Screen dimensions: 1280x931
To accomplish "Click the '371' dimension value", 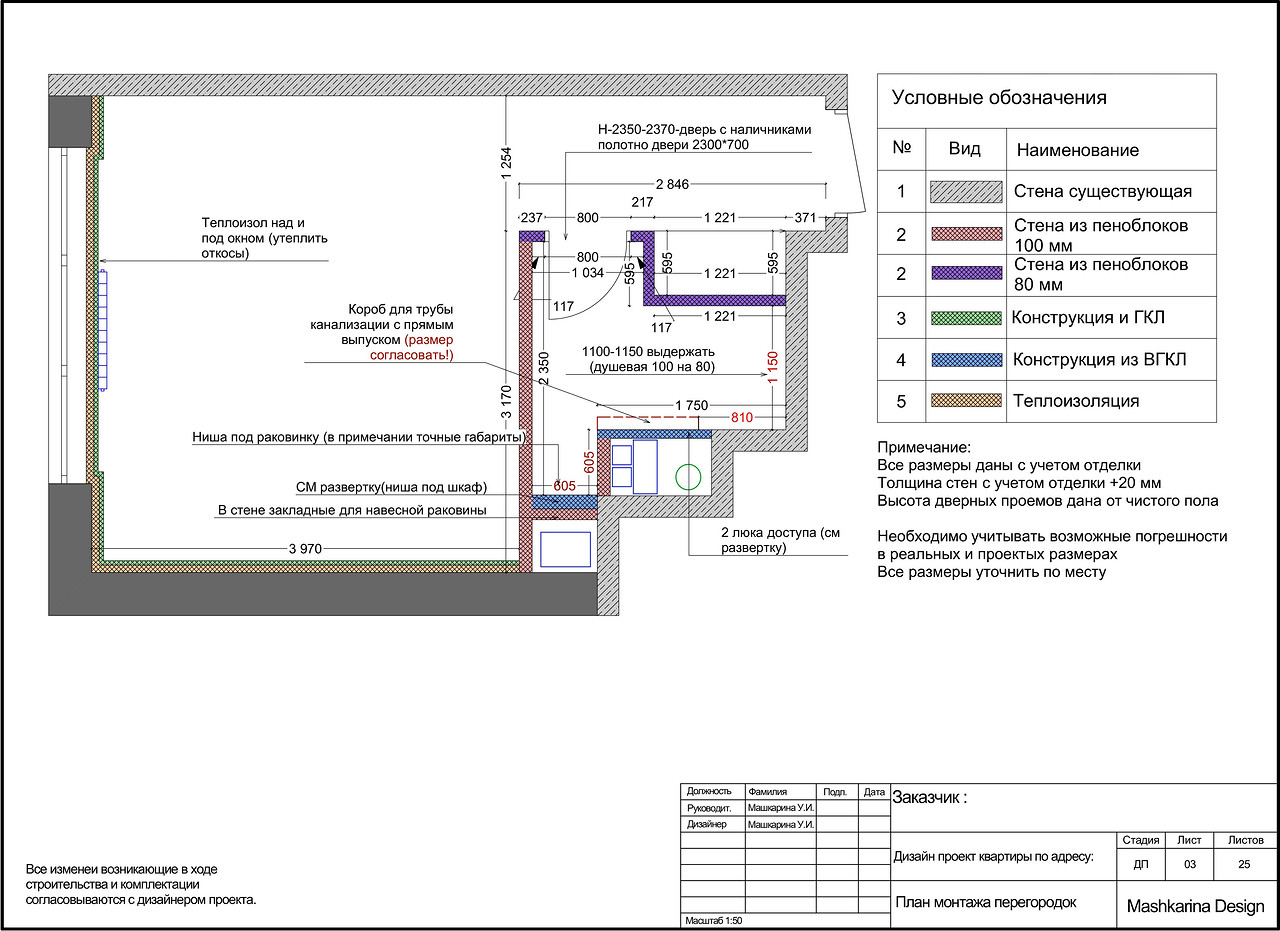I will pos(806,217).
